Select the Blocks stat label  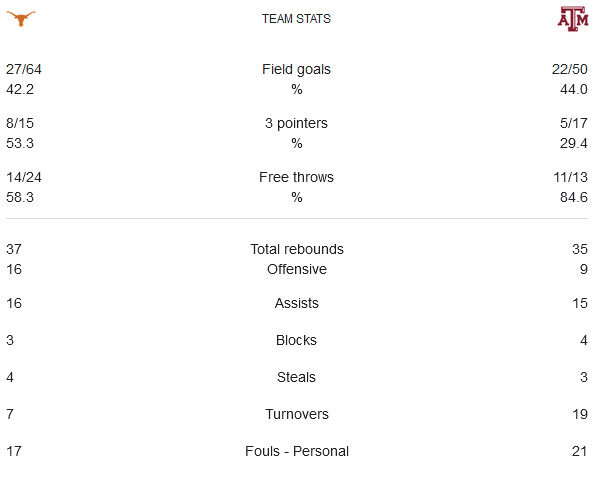click(296, 340)
